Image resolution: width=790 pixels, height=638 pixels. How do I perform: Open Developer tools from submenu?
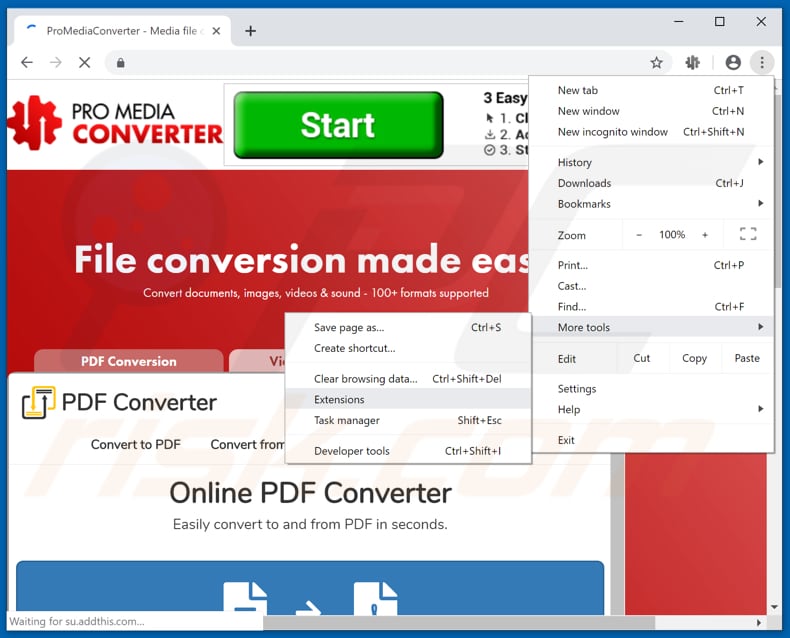pyautogui.click(x=408, y=451)
